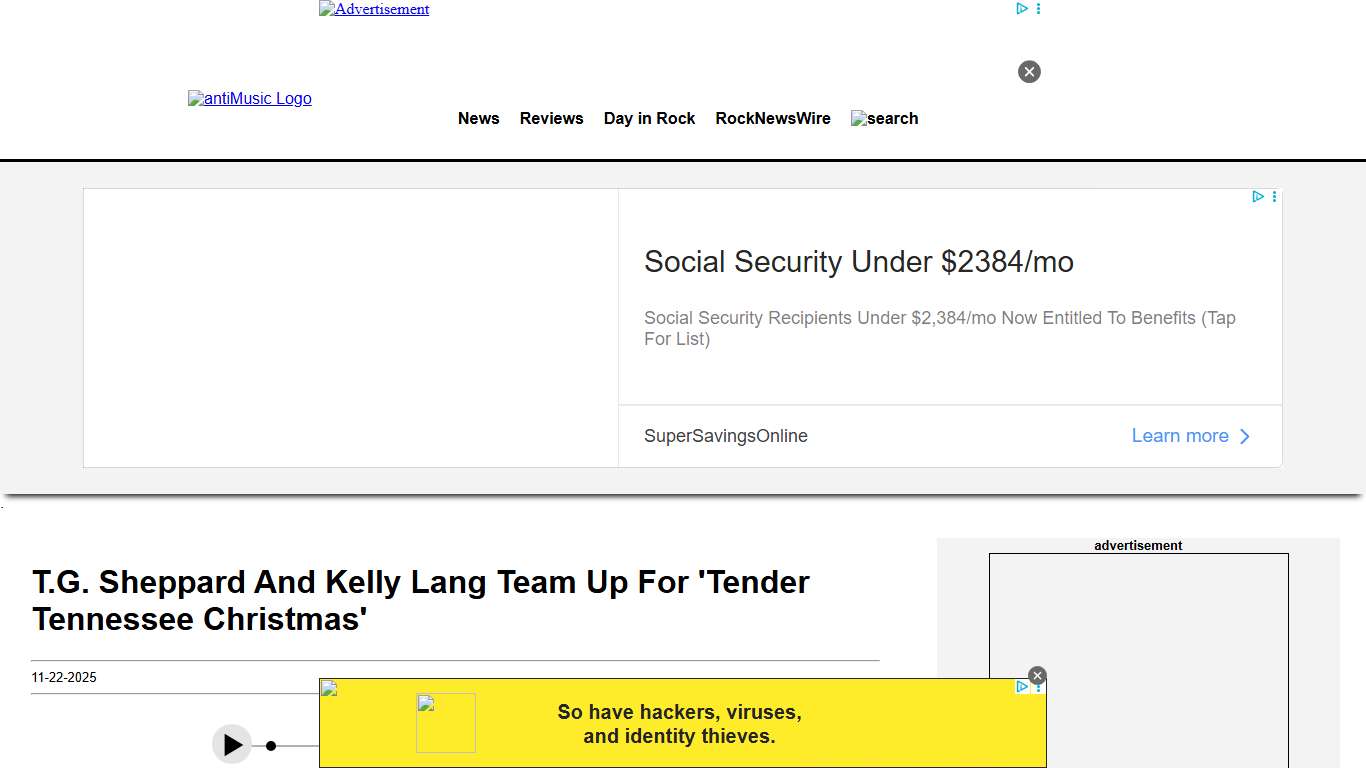Click AdChoices triangle icon on top banner ad
1366x768 pixels.
(1022, 9)
